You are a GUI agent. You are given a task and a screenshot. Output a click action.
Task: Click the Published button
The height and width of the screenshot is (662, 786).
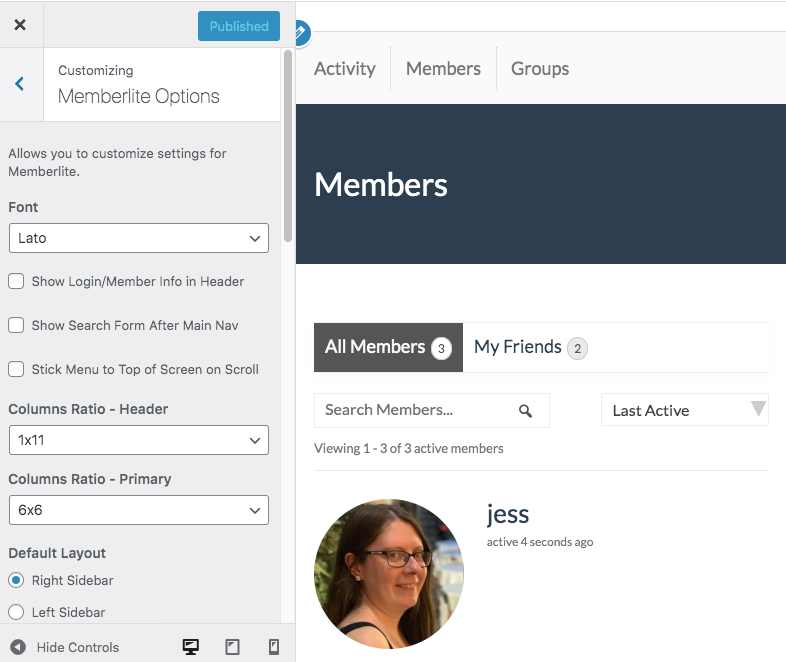[239, 26]
